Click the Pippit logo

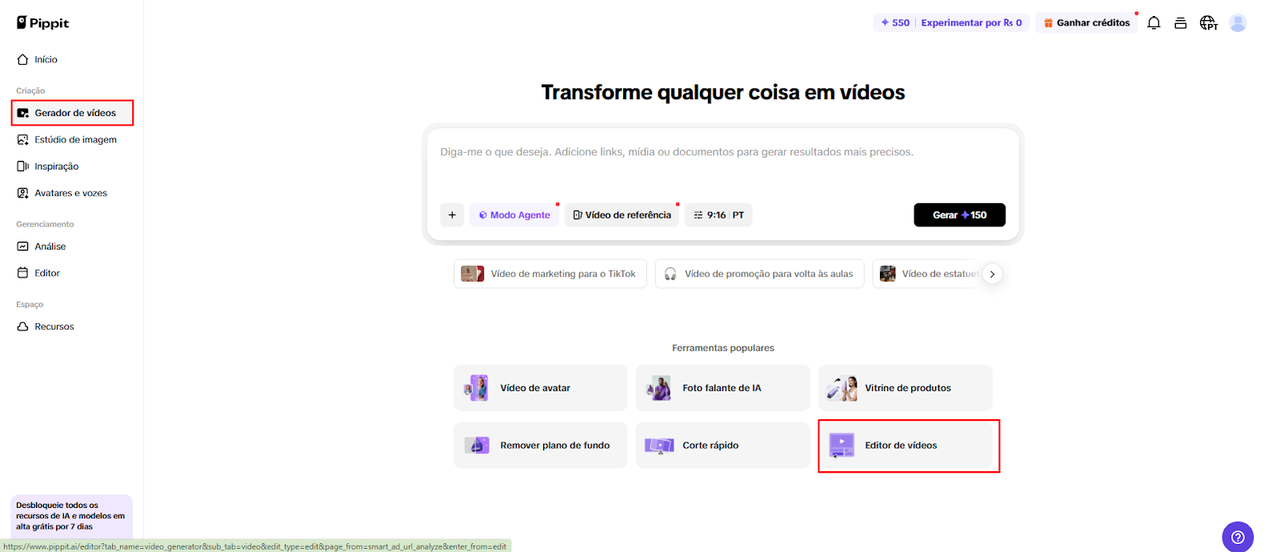coord(43,23)
